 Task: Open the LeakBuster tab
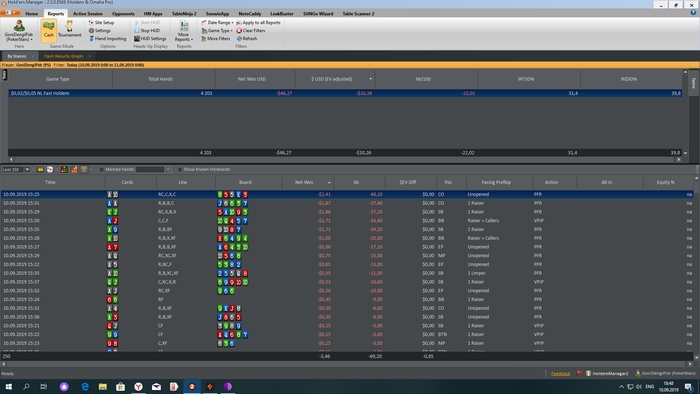pos(282,13)
